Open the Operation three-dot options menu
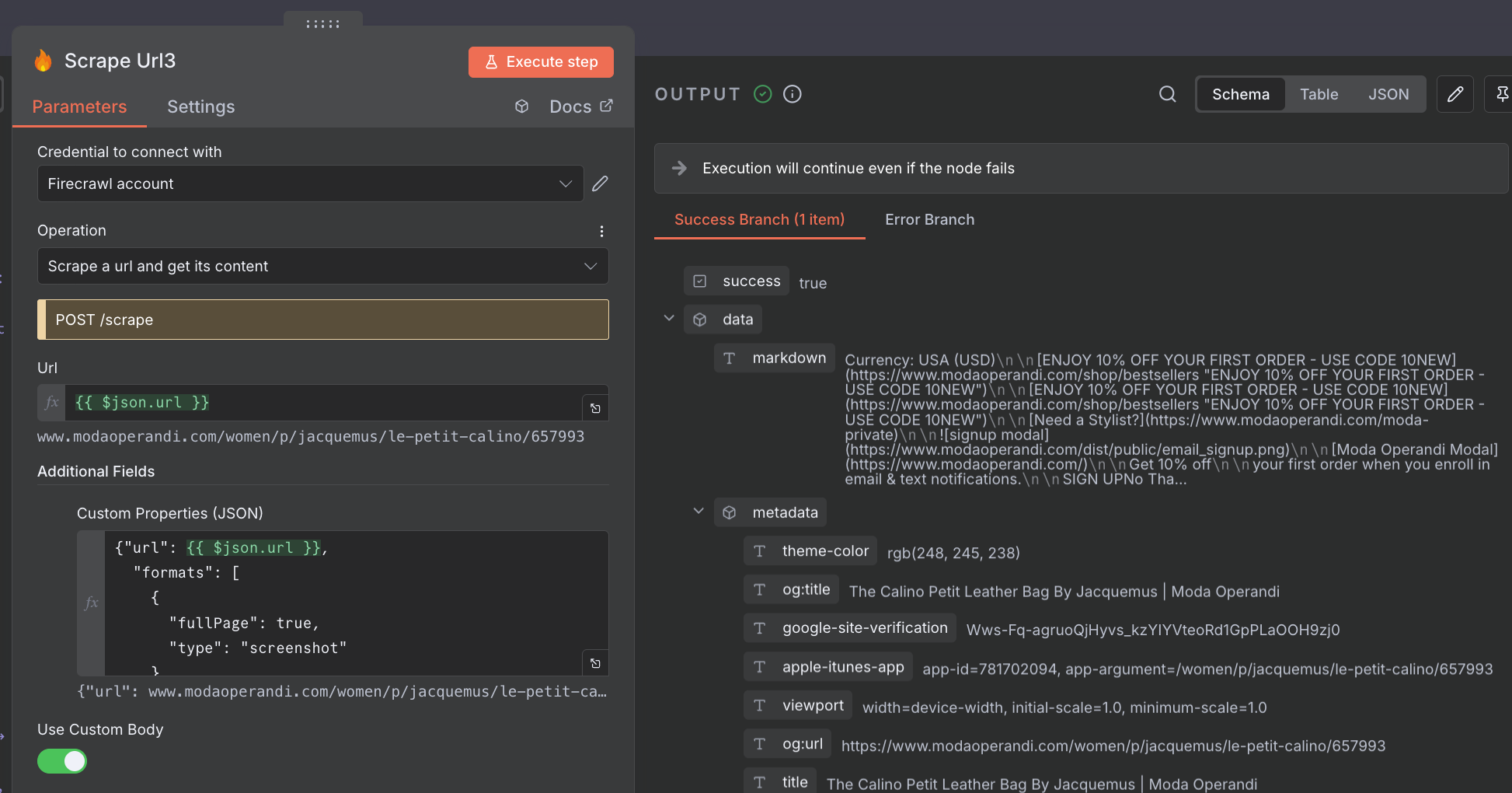The width and height of the screenshot is (1512, 793). (x=601, y=231)
